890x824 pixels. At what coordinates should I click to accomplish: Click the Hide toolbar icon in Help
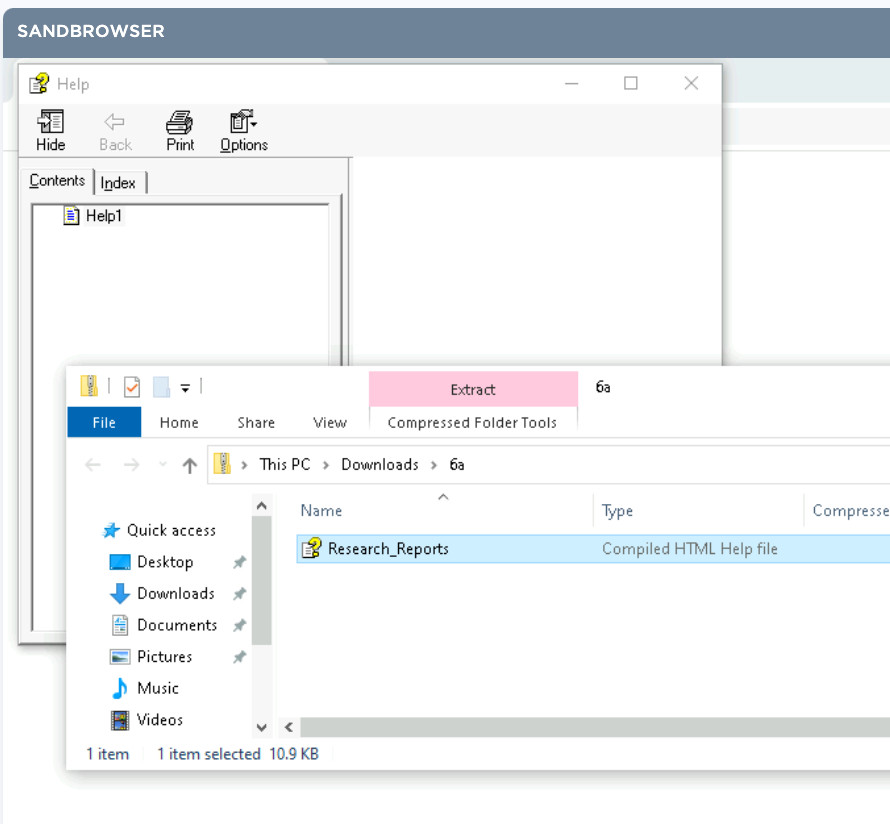tap(51, 131)
